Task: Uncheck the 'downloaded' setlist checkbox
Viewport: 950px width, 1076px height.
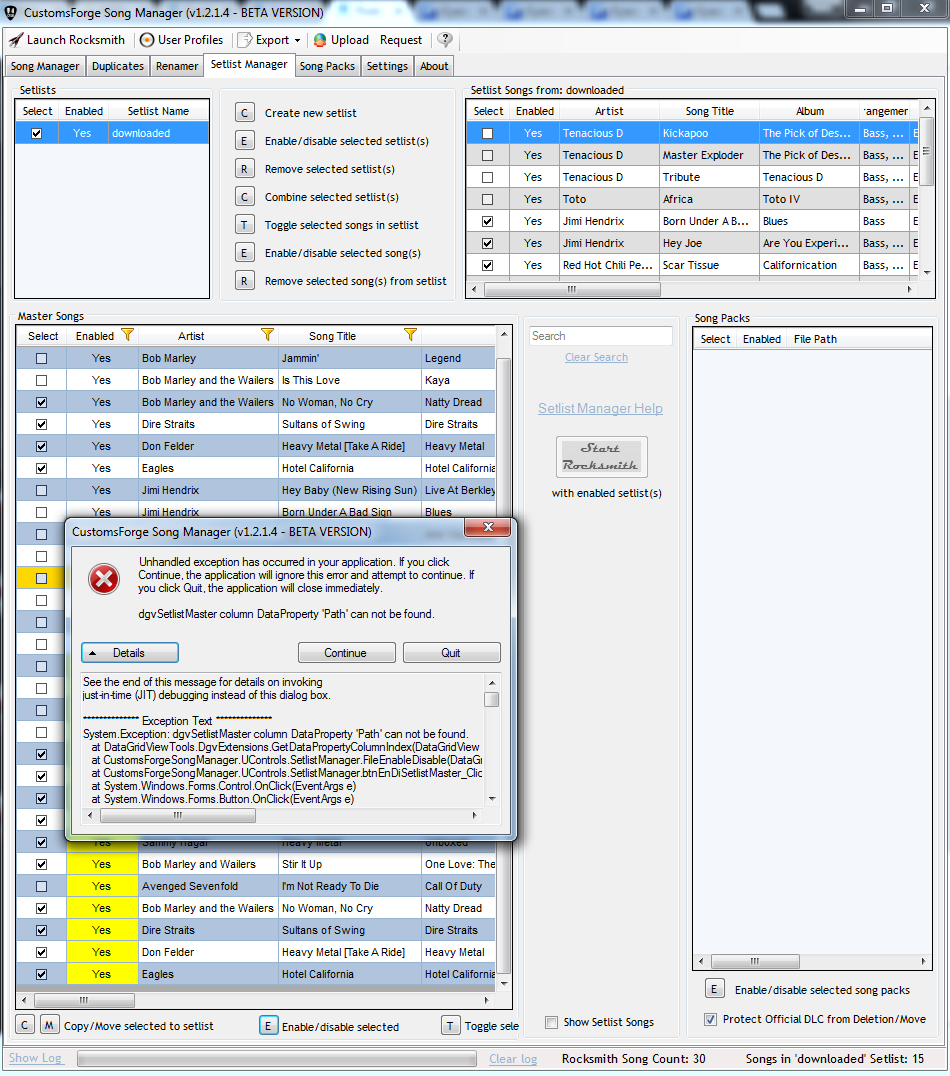Action: tap(36, 133)
